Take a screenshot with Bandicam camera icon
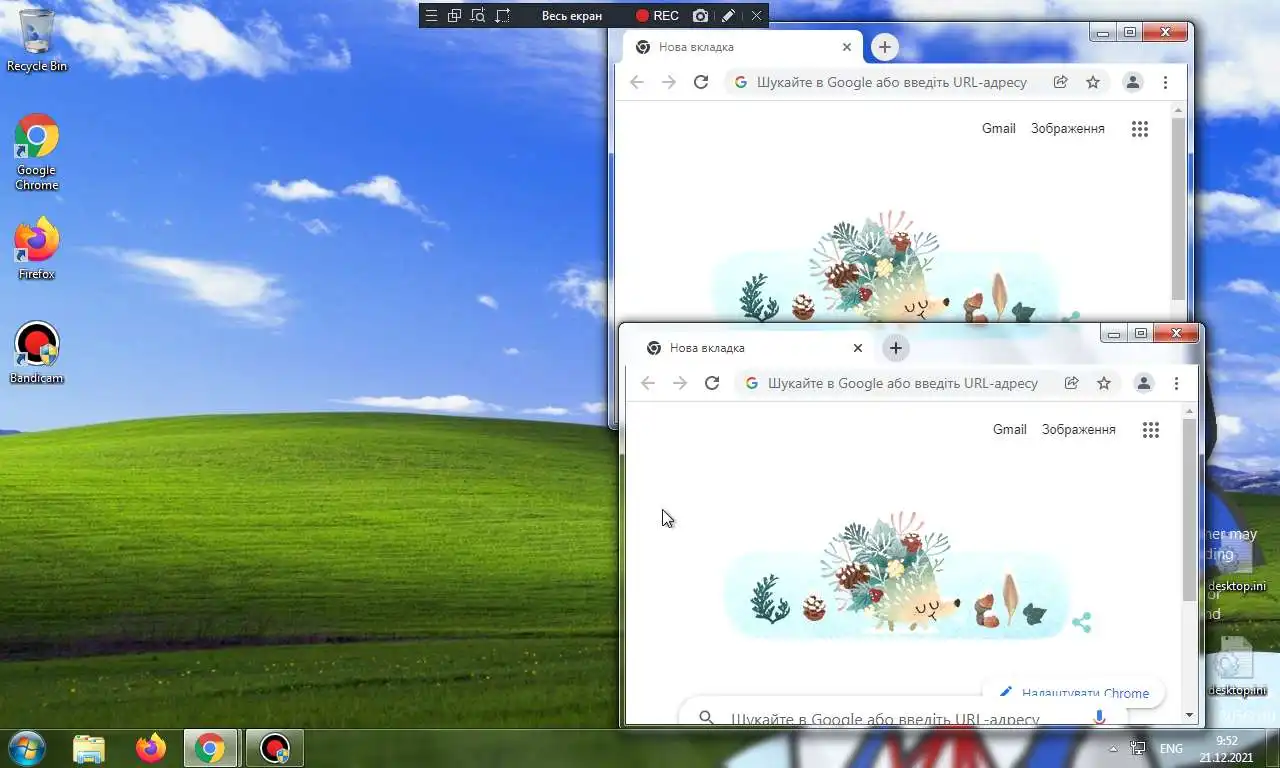Screen dimensions: 1280x768 tap(701, 16)
